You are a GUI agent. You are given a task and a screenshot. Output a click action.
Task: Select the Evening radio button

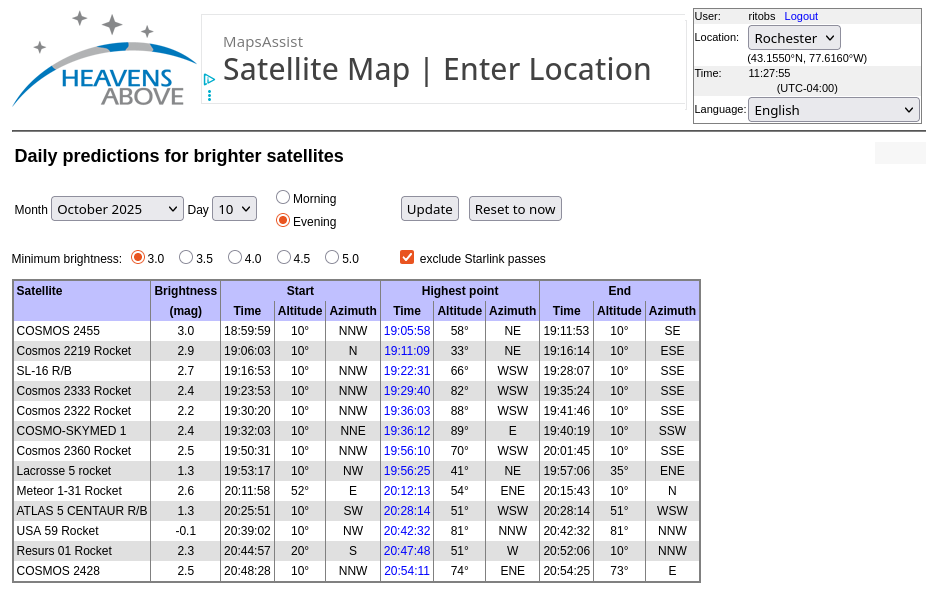(283, 220)
